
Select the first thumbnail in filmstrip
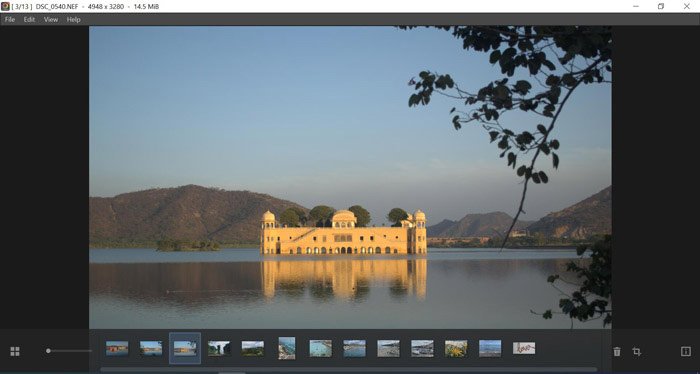tap(117, 349)
